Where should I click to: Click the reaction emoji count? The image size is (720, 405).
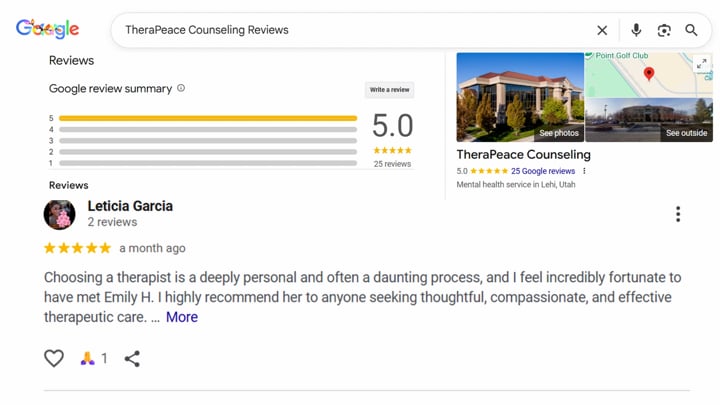(x=94, y=358)
